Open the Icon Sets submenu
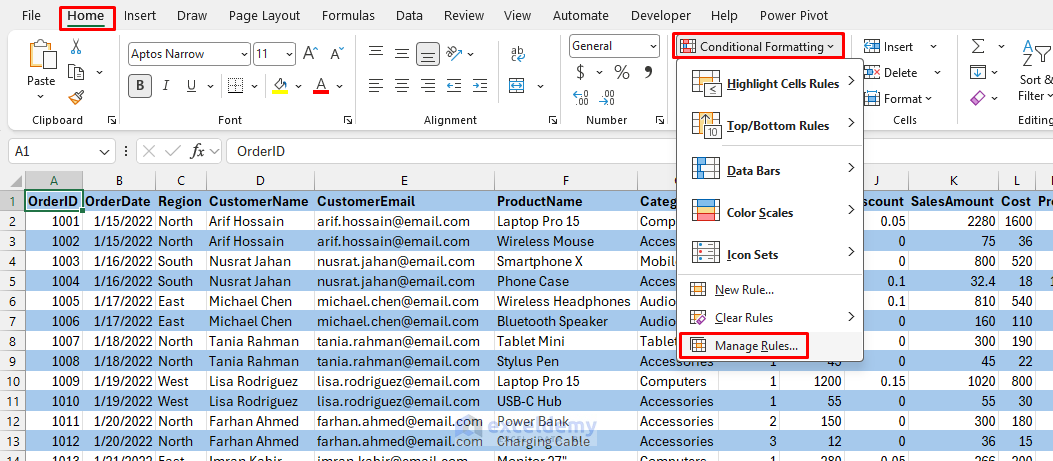The image size is (1053, 461). click(770, 254)
